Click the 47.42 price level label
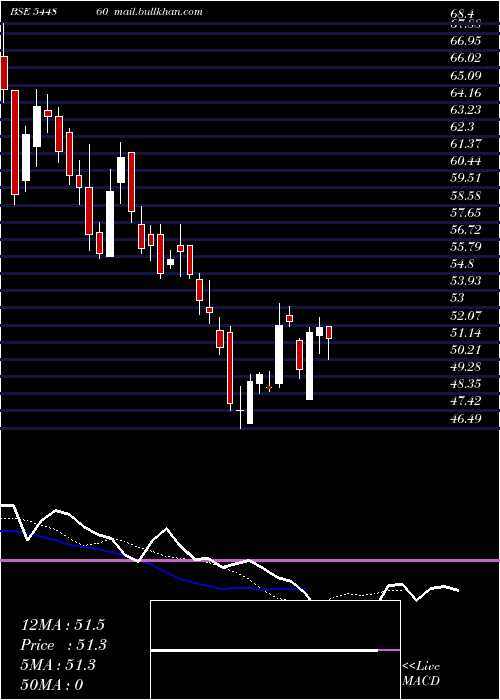The image size is (500, 700). (466, 401)
